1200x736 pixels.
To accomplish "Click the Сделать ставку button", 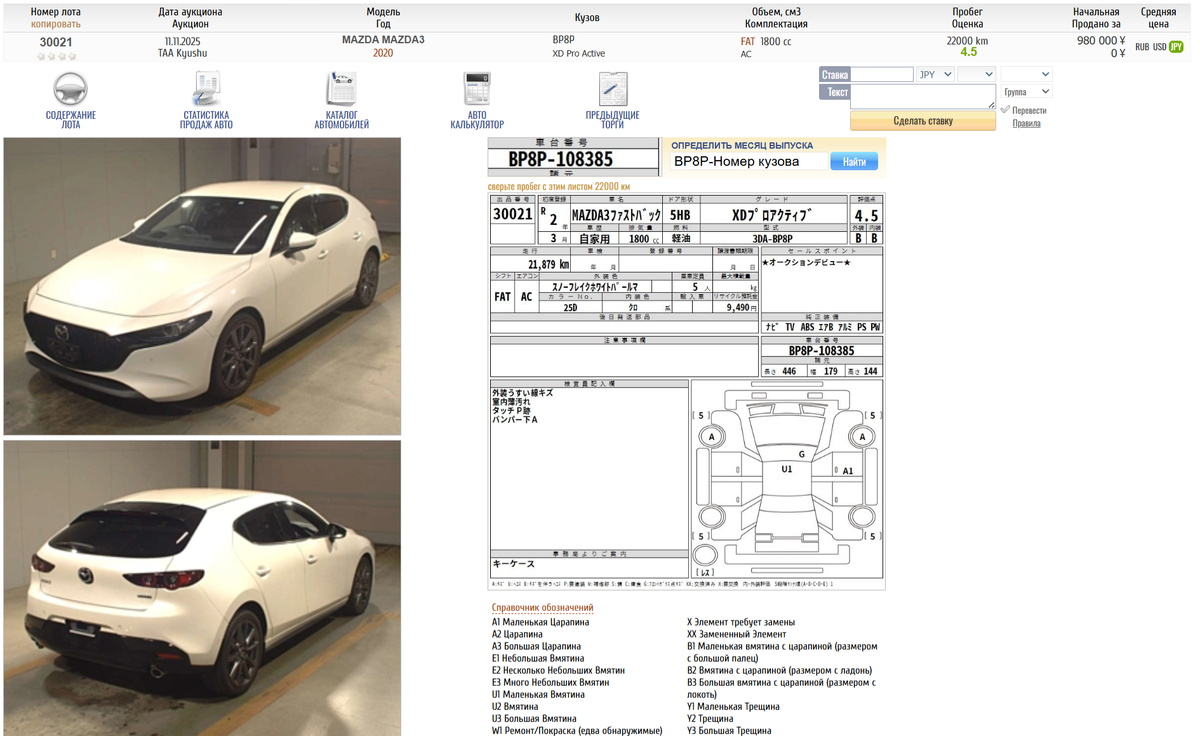I will (x=923, y=121).
